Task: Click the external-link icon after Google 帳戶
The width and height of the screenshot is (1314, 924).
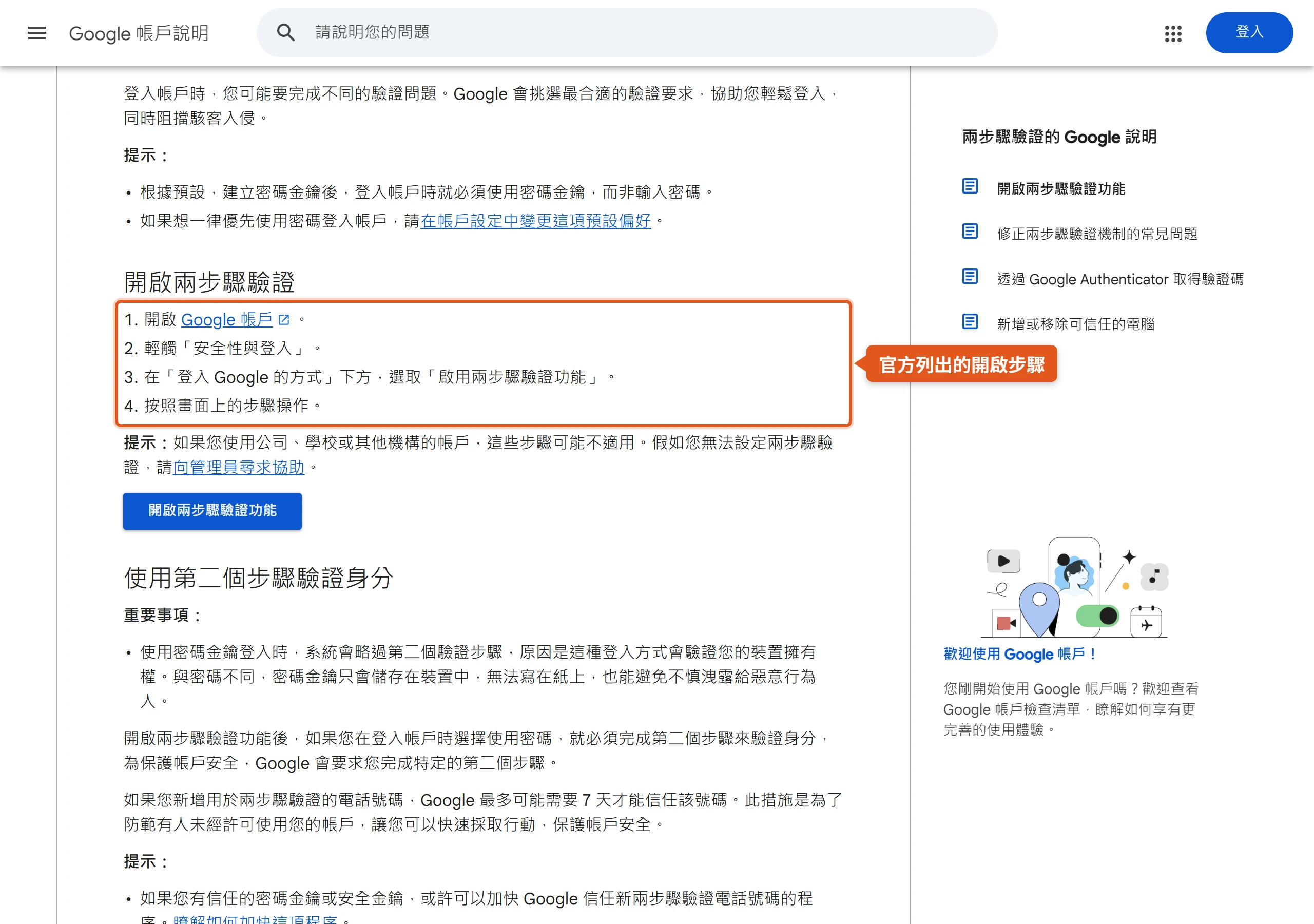Action: tap(283, 319)
